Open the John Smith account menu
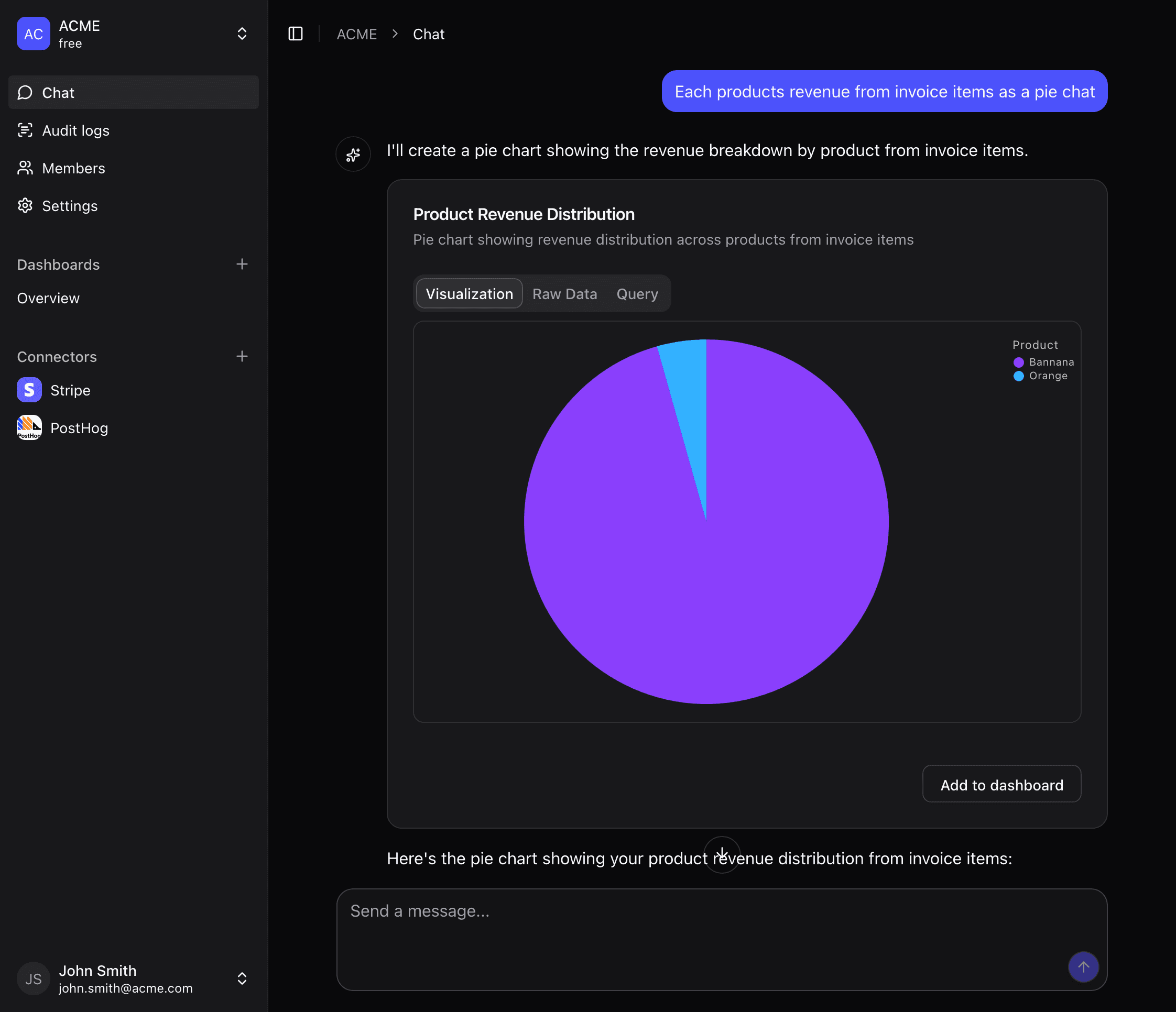The height and width of the screenshot is (1012, 1176). 242,978
